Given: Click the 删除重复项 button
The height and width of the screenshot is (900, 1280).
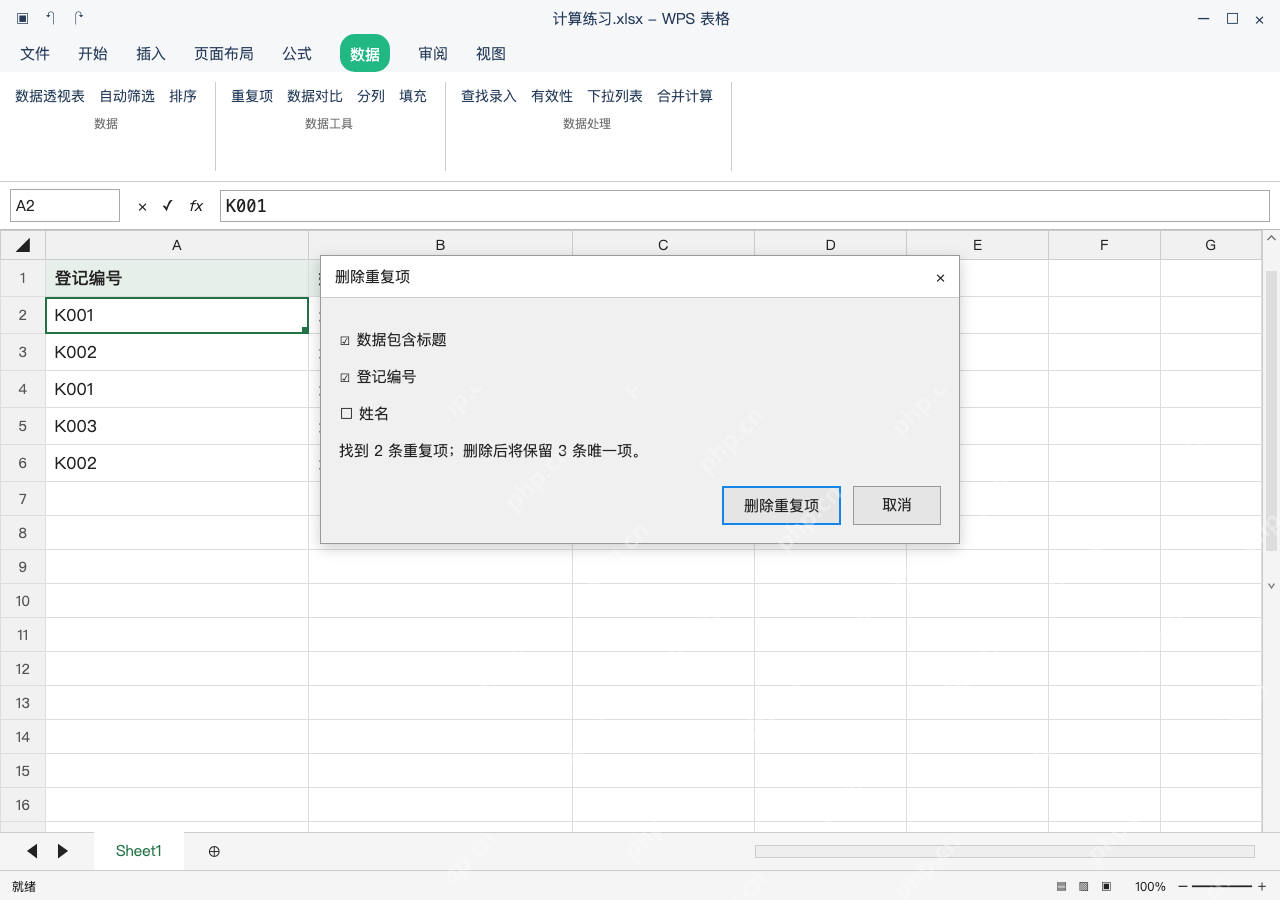Looking at the screenshot, I should point(781,505).
